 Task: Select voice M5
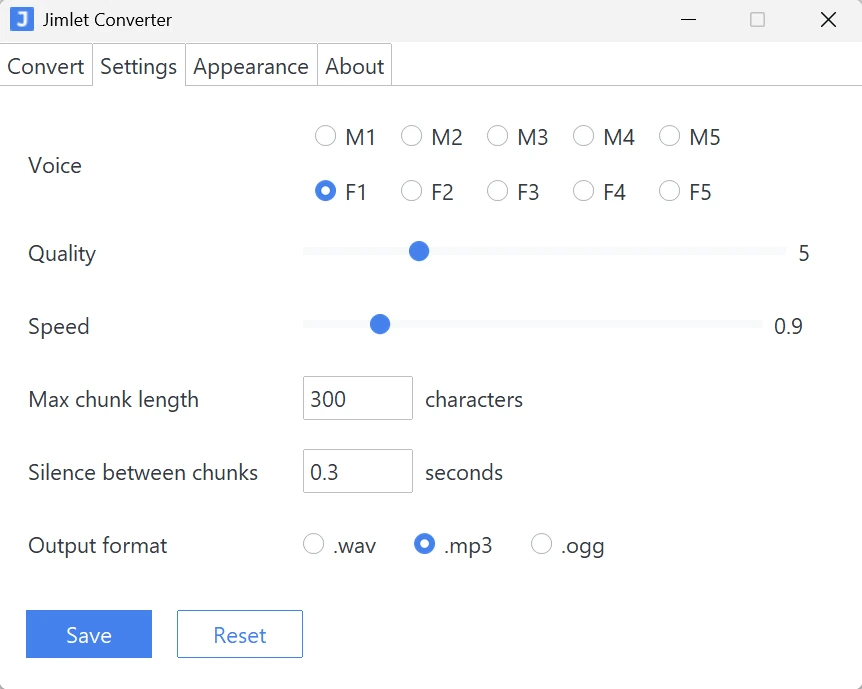tap(669, 136)
